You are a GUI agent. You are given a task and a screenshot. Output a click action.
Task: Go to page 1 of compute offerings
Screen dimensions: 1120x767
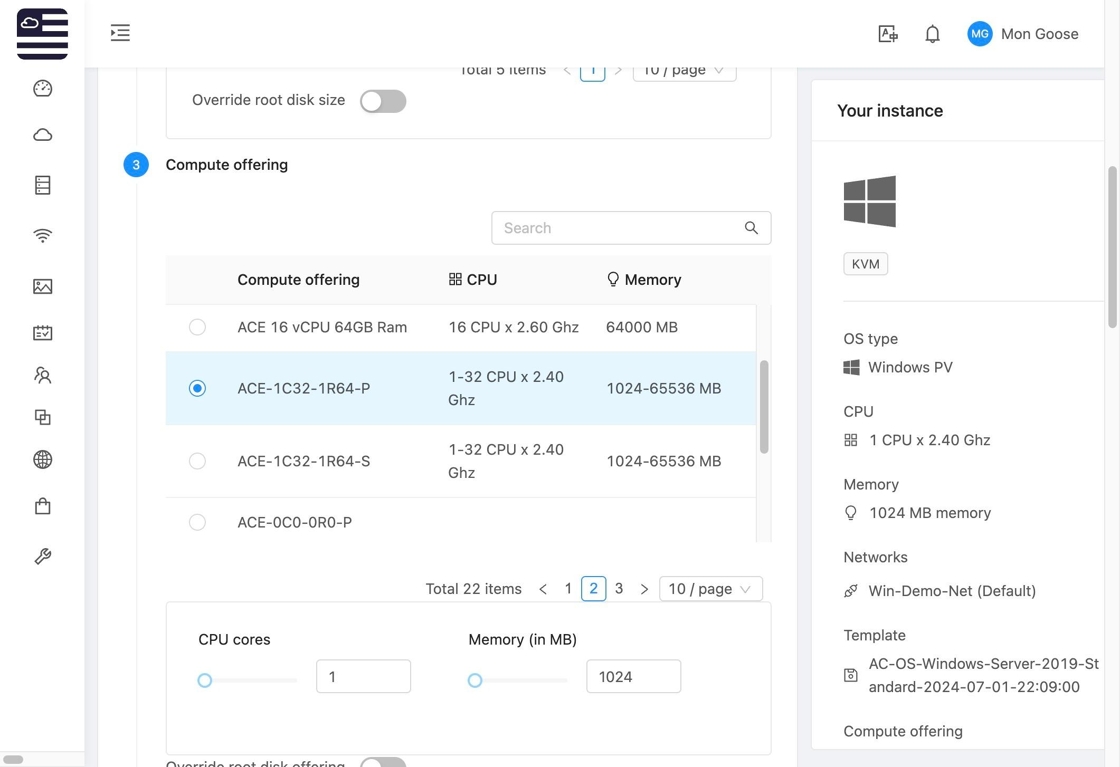[x=568, y=589]
